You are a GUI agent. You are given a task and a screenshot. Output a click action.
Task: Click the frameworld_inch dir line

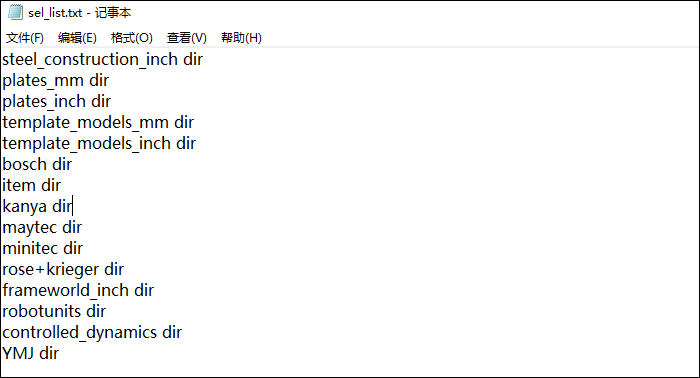(x=78, y=290)
